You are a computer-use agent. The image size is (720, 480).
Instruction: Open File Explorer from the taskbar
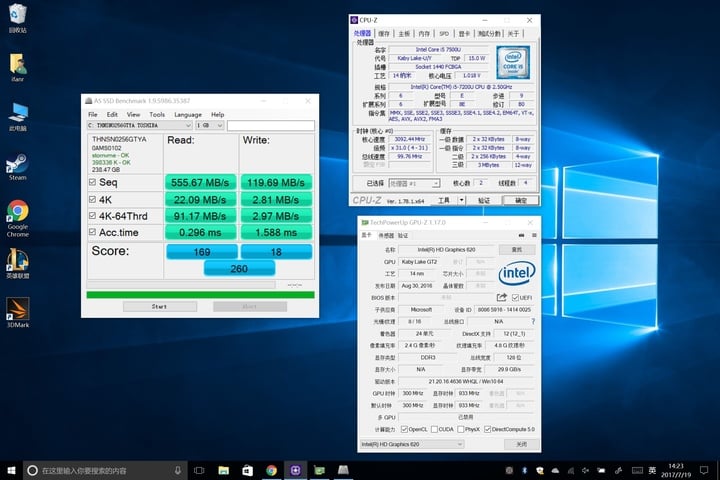(x=224, y=470)
